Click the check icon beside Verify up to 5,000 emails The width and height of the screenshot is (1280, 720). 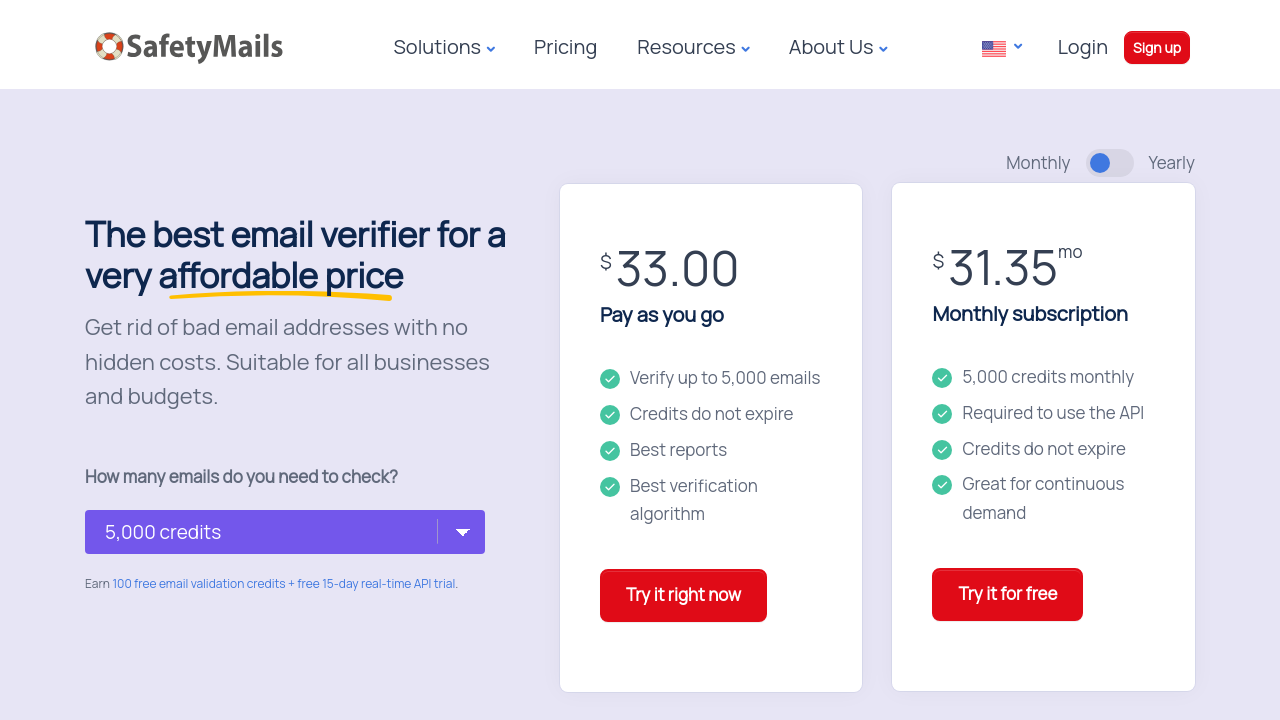pyautogui.click(x=610, y=379)
